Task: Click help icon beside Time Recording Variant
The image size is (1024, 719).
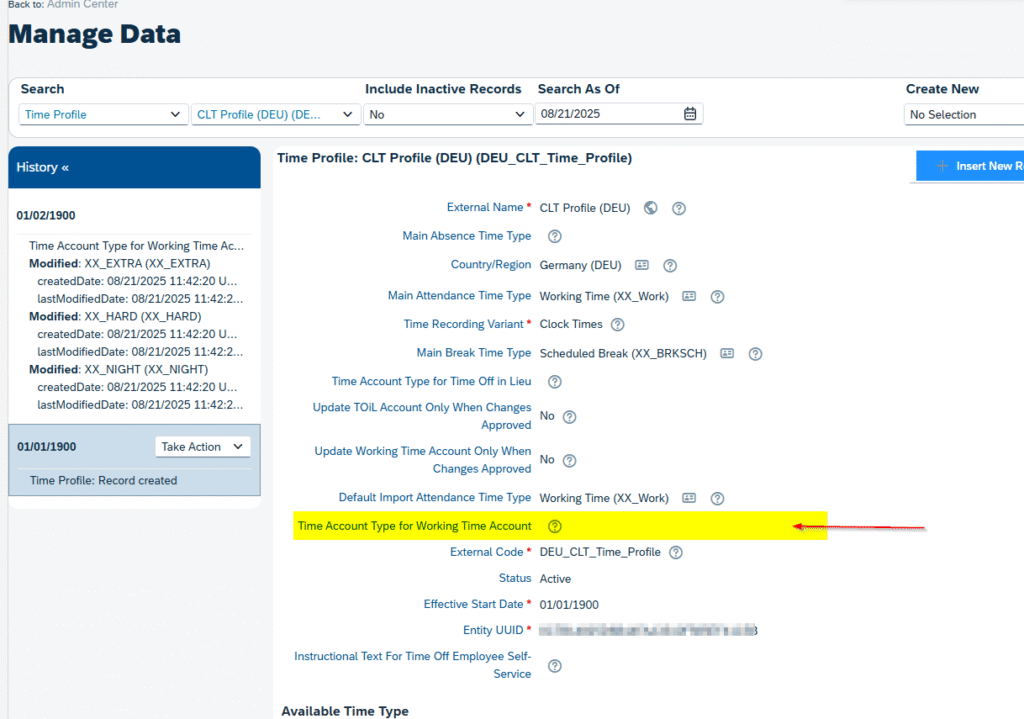Action: (x=618, y=325)
